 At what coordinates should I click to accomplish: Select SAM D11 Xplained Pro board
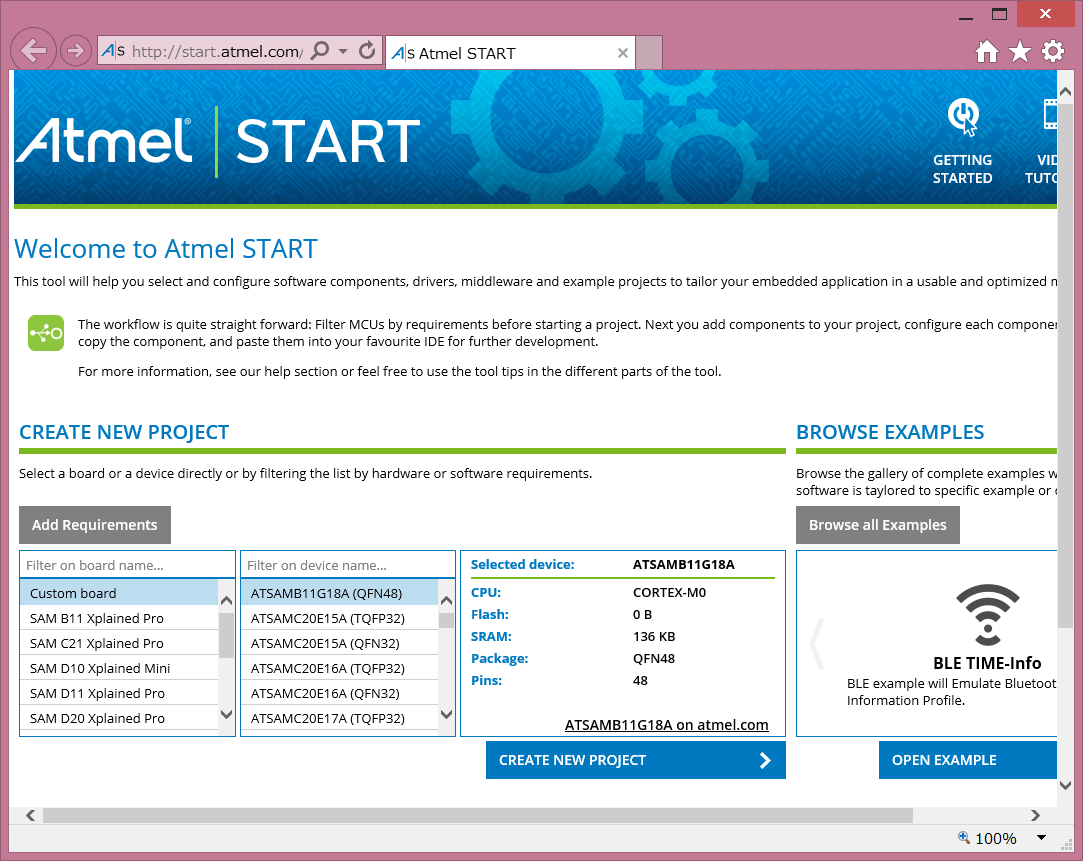[x=119, y=693]
